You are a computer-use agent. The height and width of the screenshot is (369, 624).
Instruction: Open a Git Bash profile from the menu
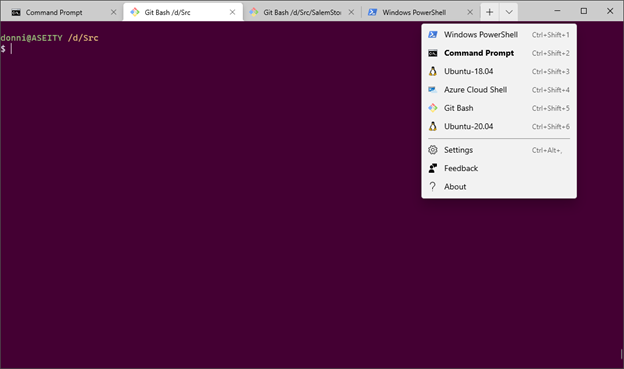499,108
